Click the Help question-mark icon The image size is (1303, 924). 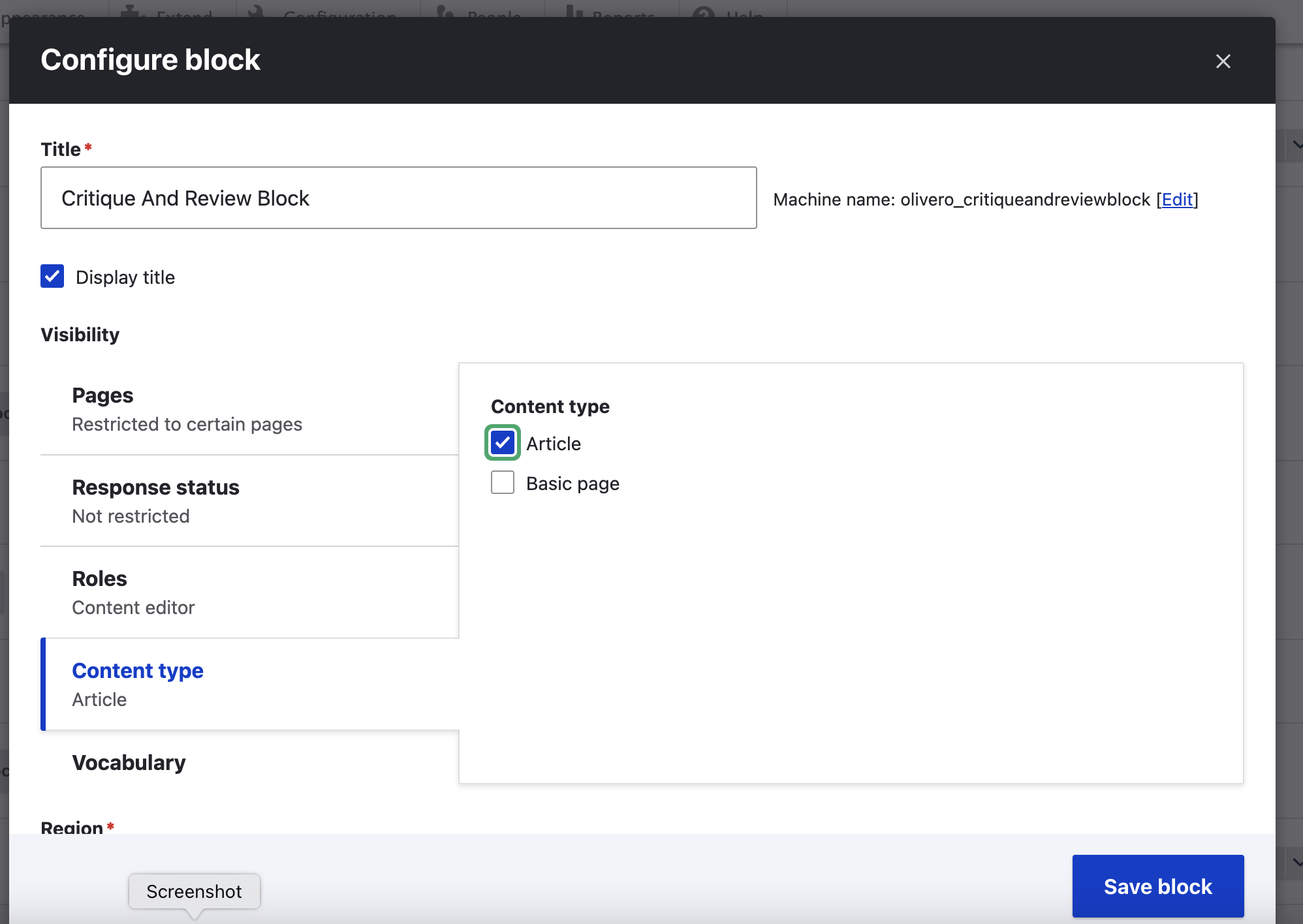click(703, 10)
